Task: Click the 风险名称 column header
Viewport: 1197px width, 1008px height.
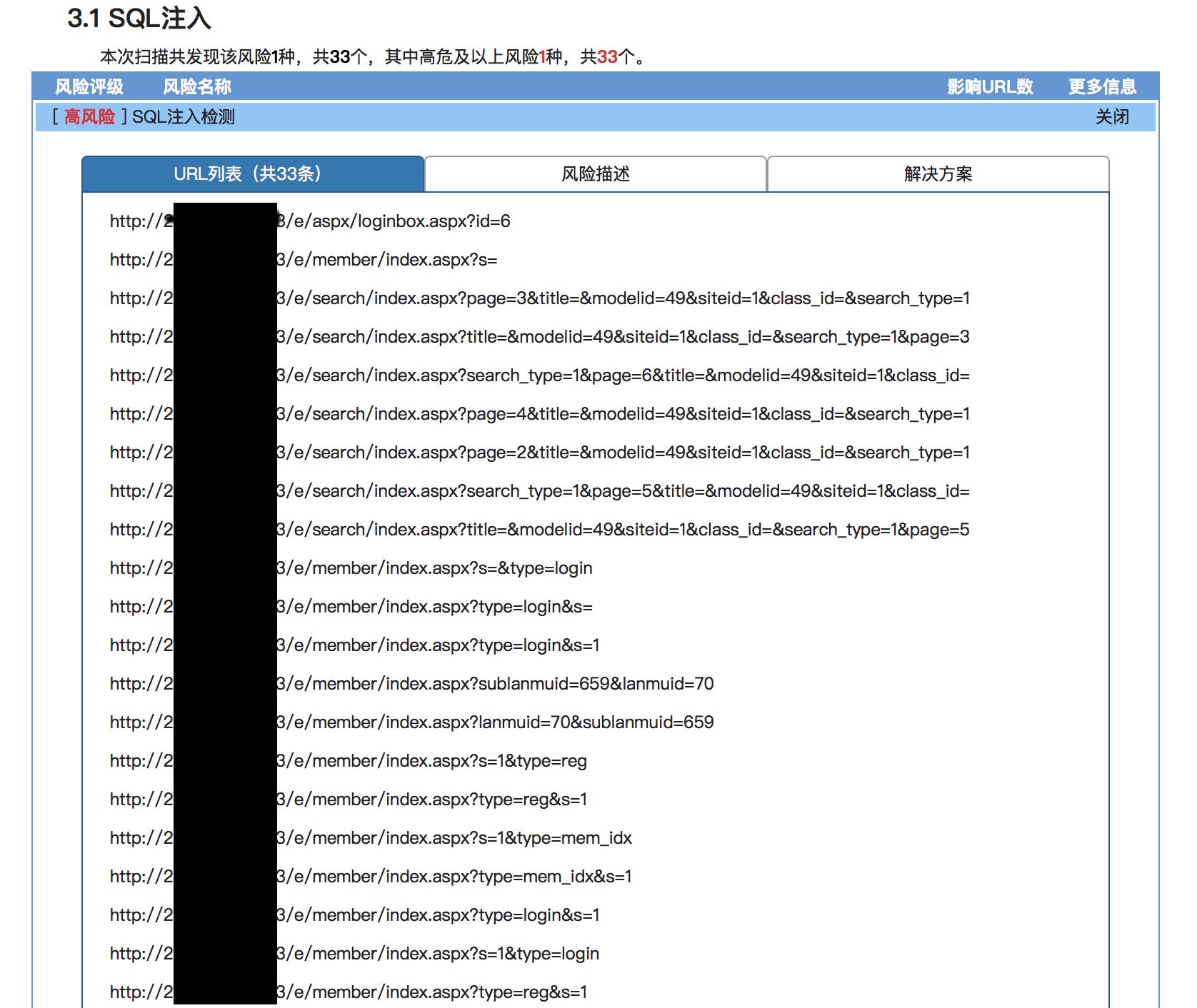Action: coord(197,87)
